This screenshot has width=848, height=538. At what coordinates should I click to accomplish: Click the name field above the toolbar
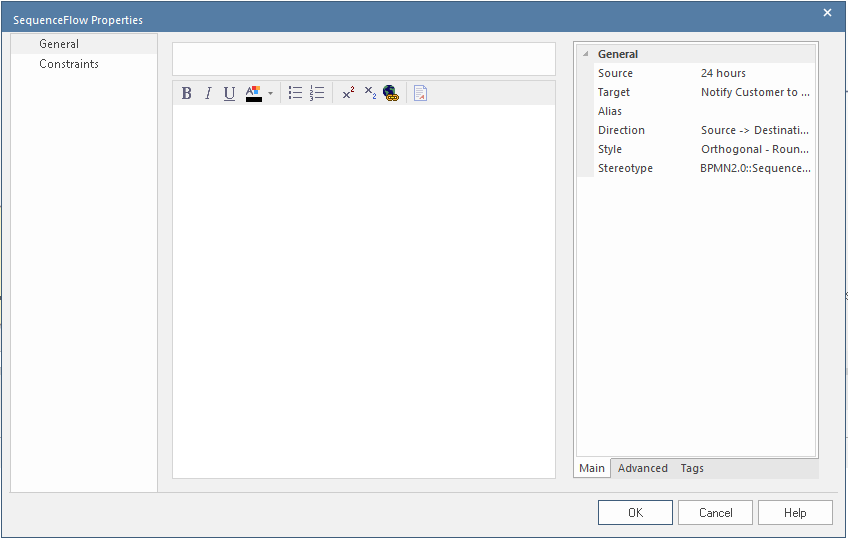coord(363,59)
